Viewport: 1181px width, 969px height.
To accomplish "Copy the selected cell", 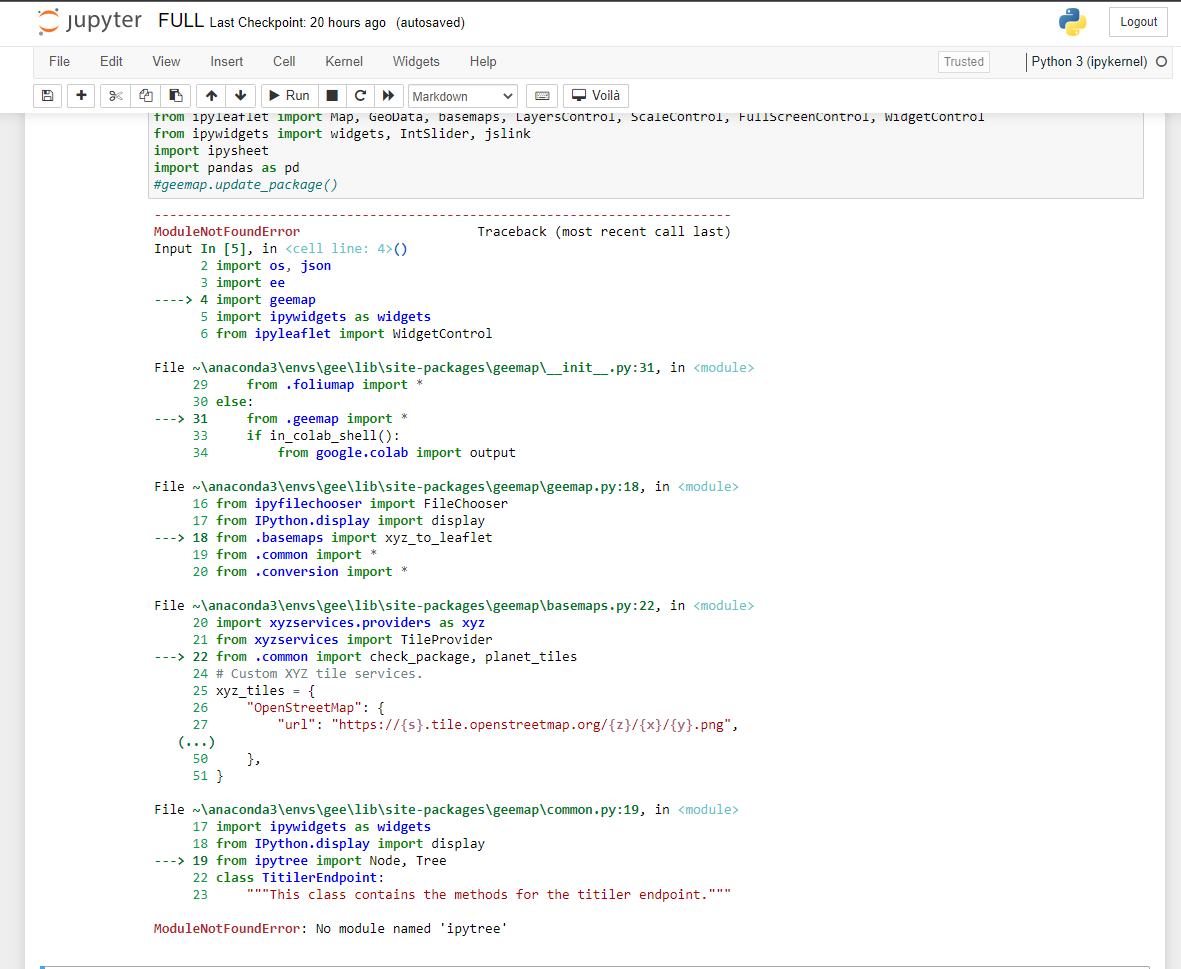I will pyautogui.click(x=145, y=95).
